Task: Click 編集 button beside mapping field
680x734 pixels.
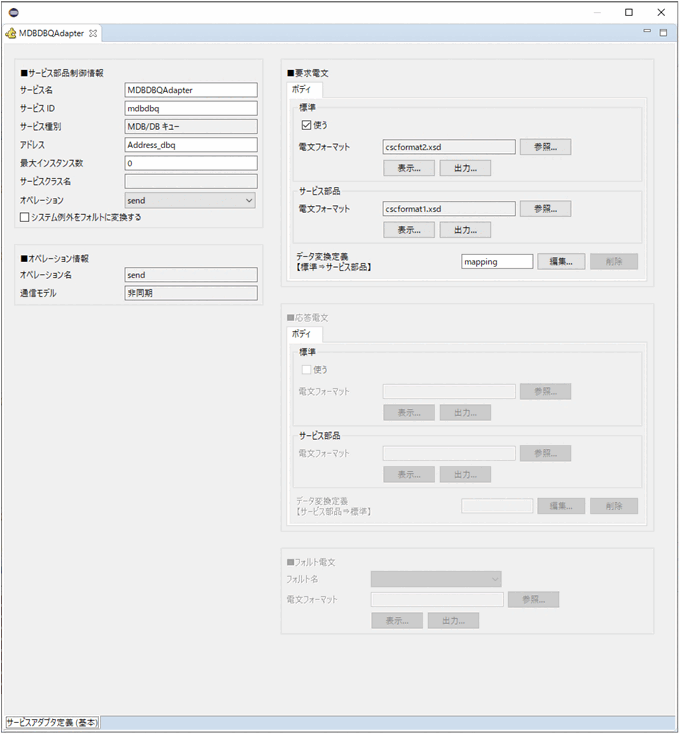Action: click(x=561, y=261)
